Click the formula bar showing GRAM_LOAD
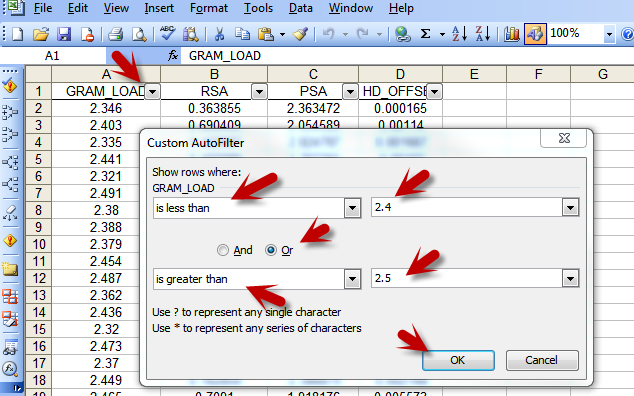This screenshot has height=396, width=634. pyautogui.click(x=407, y=55)
